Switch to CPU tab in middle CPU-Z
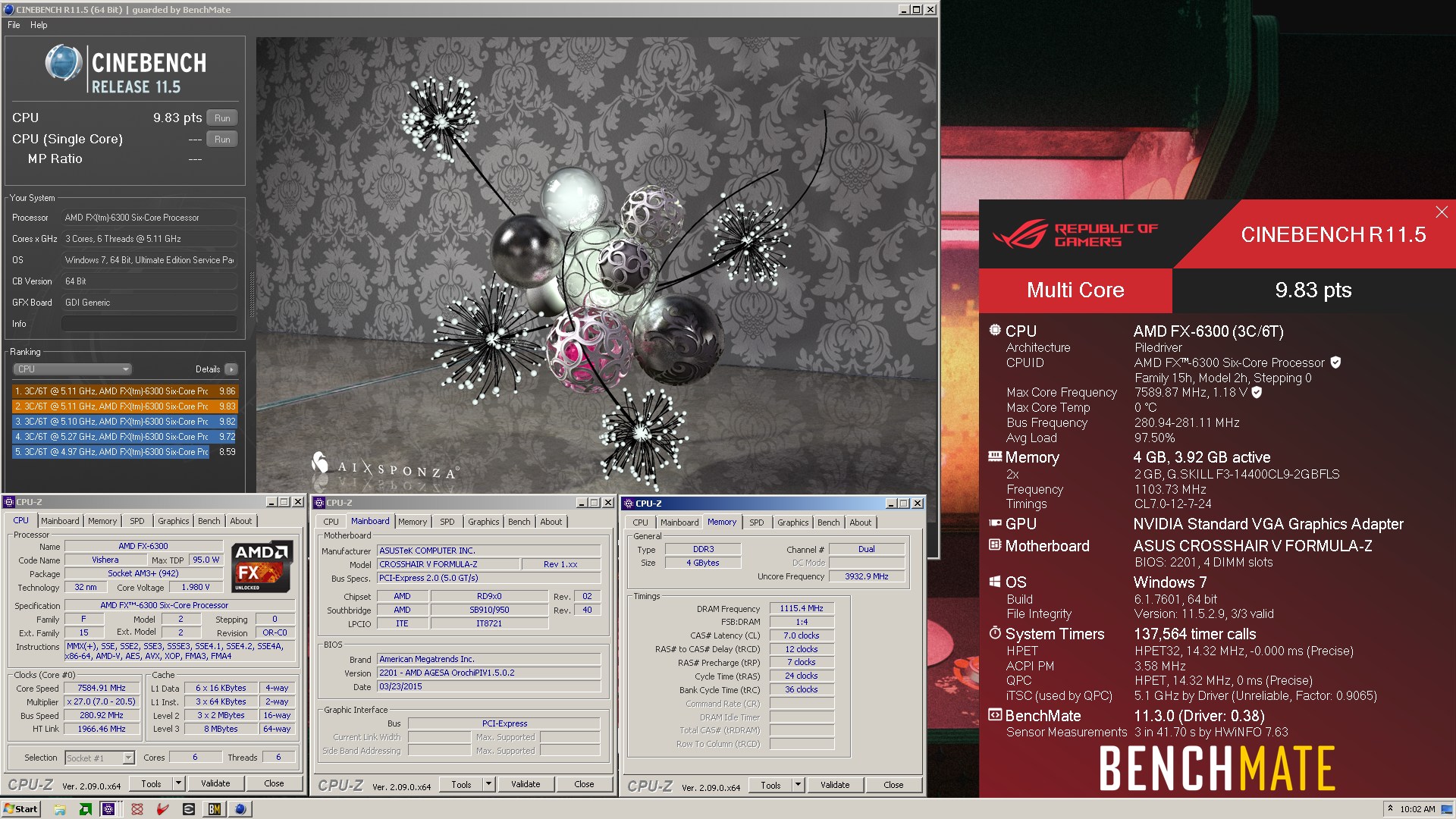The height and width of the screenshot is (819, 1456). 331,522
